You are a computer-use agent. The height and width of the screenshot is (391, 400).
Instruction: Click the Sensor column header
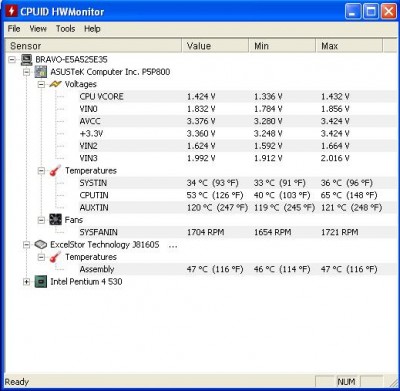point(93,46)
